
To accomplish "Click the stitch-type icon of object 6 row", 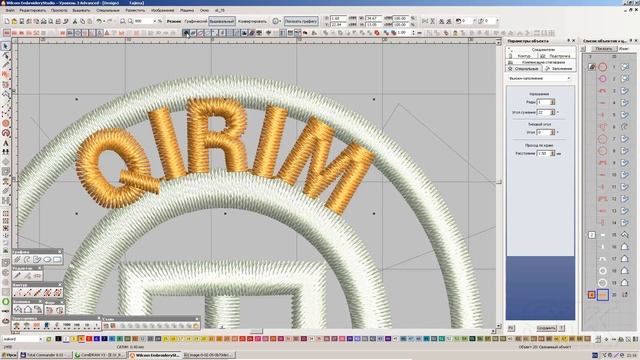I will click(x=624, y=127).
